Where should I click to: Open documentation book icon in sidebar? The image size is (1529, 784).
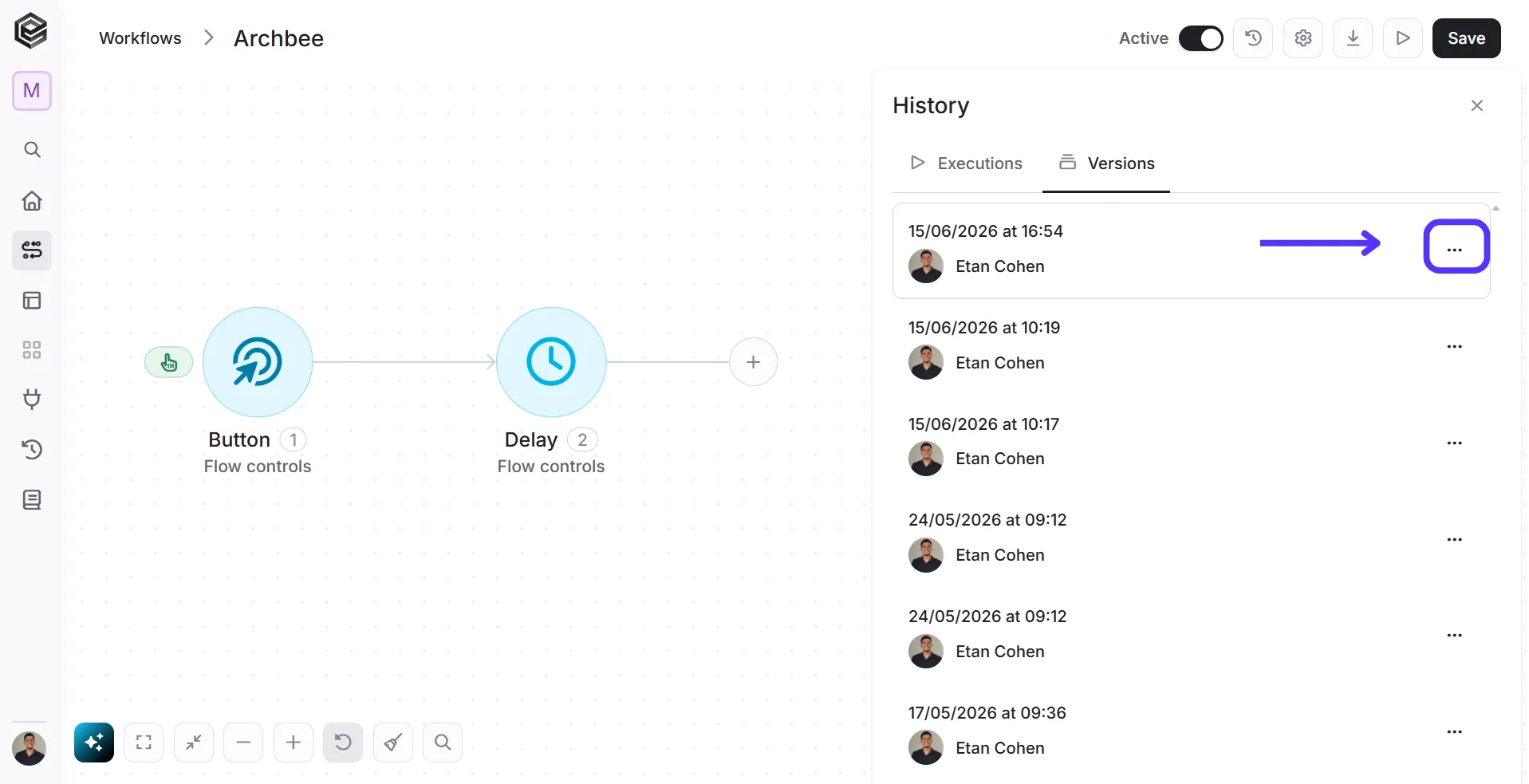click(x=32, y=500)
